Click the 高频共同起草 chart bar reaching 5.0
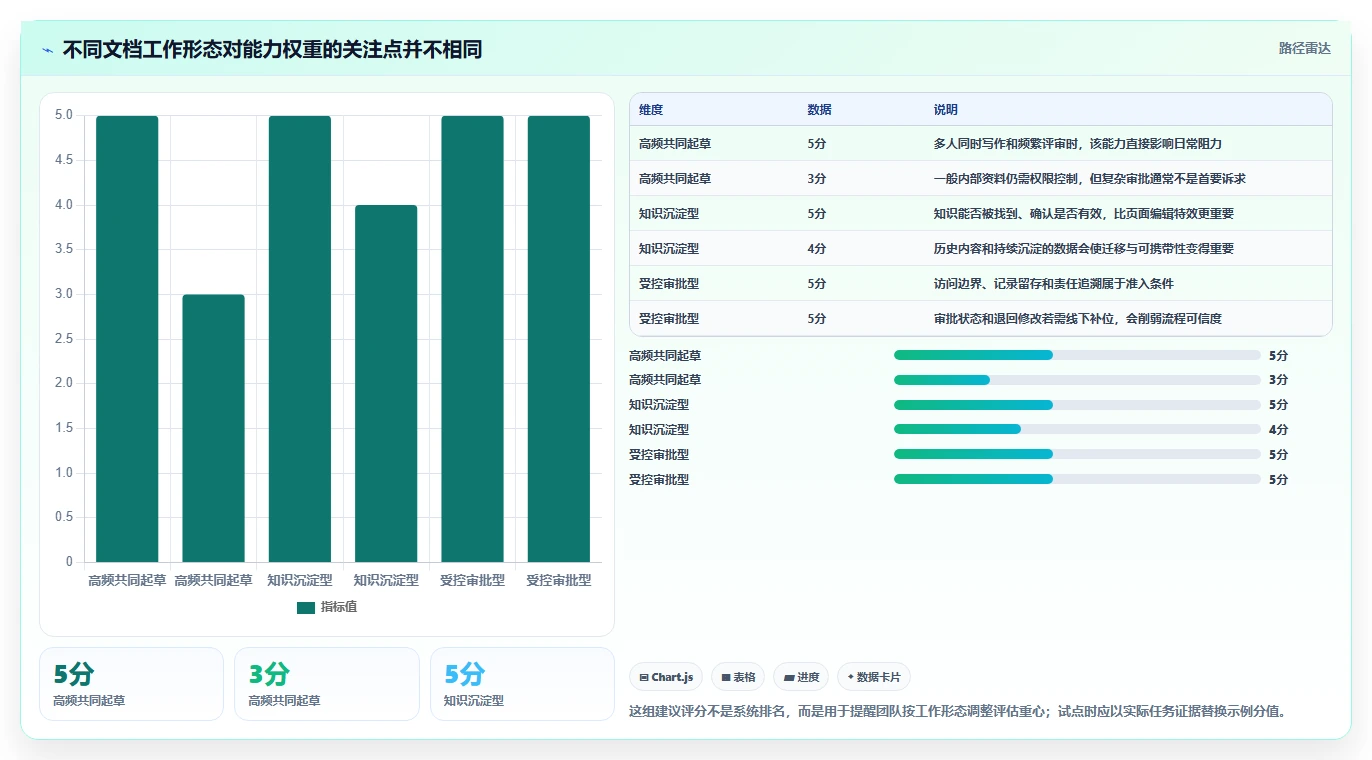The image size is (1372, 760). [127, 339]
